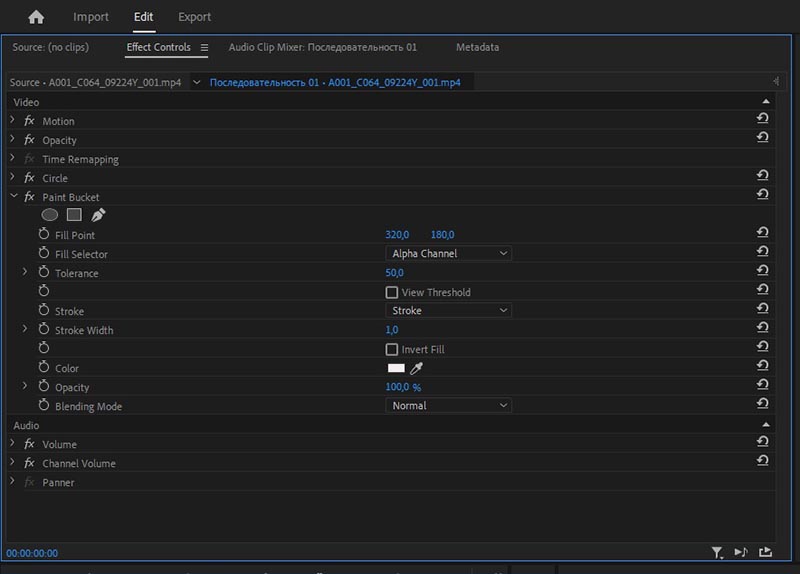The image size is (800, 574).
Task: Select the ellipse mask tool under Paint Bucket
Action: [x=50, y=214]
